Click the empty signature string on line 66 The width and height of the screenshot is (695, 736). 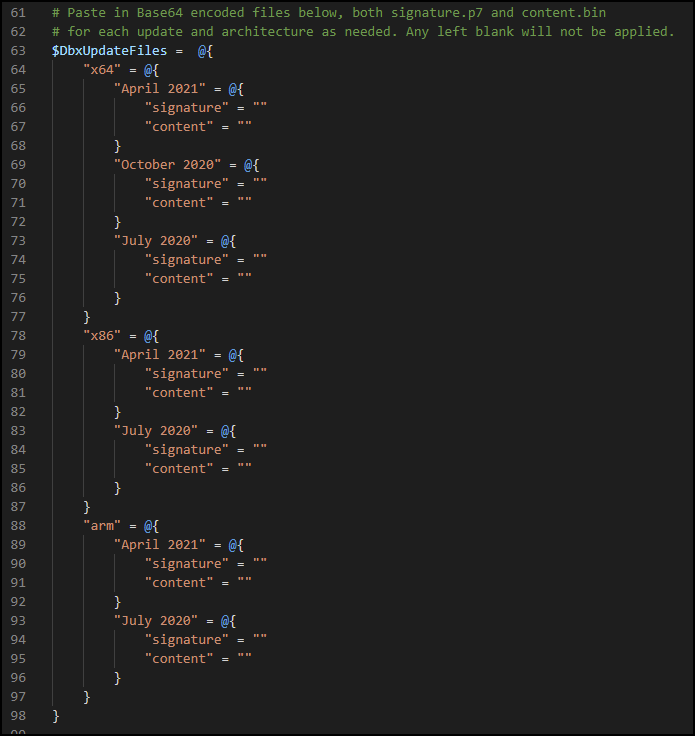pos(259,108)
